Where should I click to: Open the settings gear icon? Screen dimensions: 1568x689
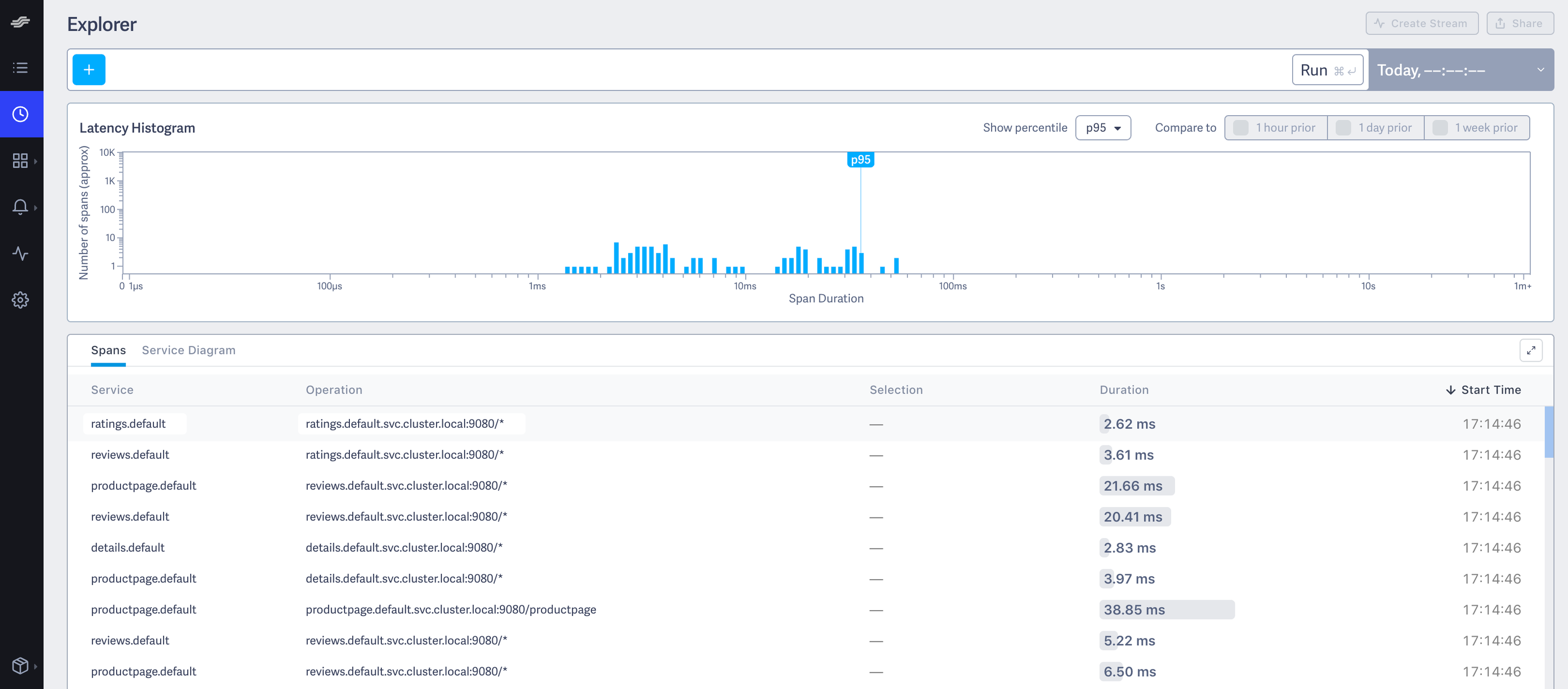20,299
